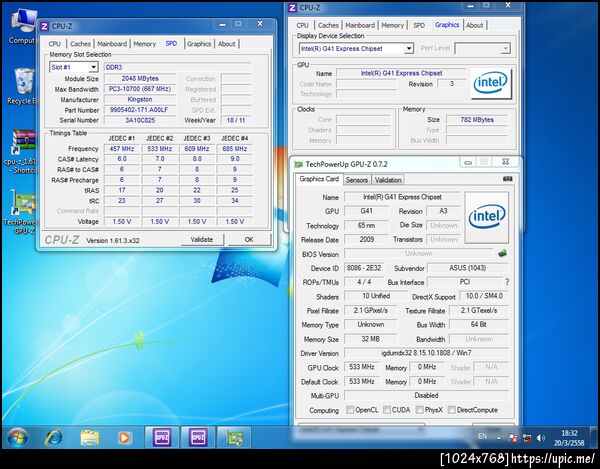Click the Module Size value 2048 MBytes
This screenshot has height=469, width=600.
pos(140,78)
